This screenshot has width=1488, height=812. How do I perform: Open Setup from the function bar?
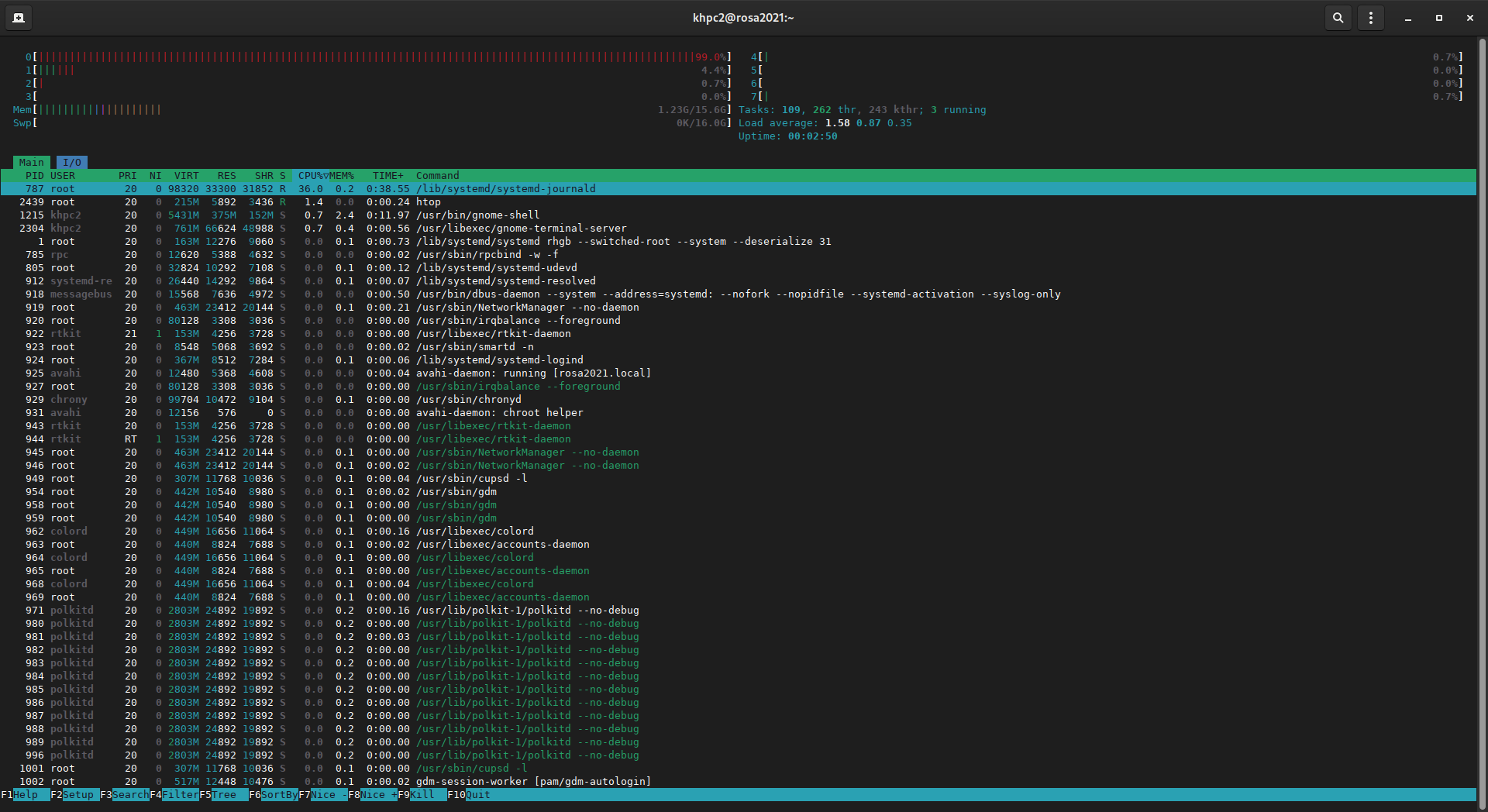pyautogui.click(x=77, y=794)
